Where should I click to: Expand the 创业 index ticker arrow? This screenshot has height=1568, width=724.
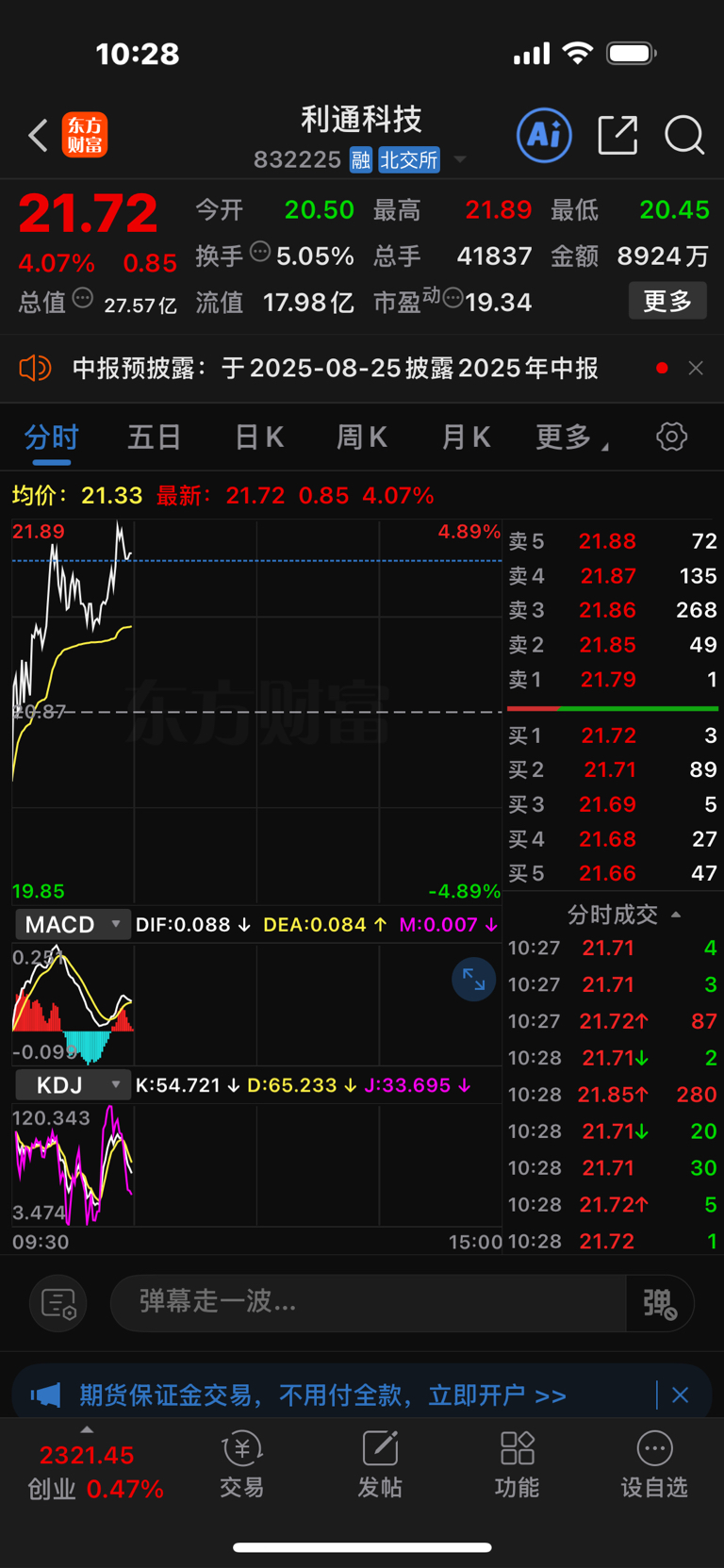click(x=87, y=1430)
